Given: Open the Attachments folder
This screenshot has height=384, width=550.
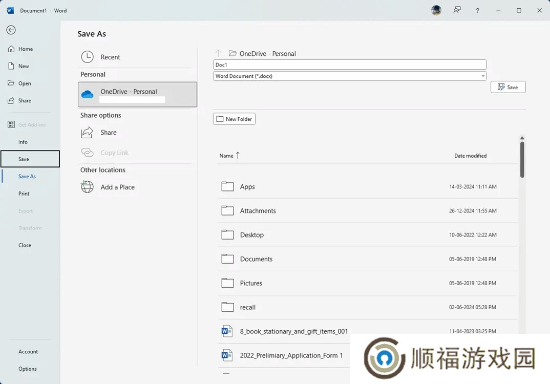Looking at the screenshot, I should (x=368, y=211).
